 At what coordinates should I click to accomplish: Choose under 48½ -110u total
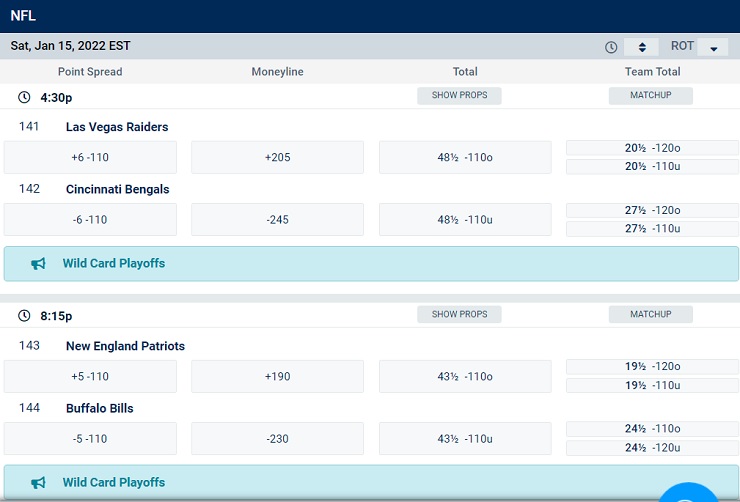pyautogui.click(x=465, y=219)
